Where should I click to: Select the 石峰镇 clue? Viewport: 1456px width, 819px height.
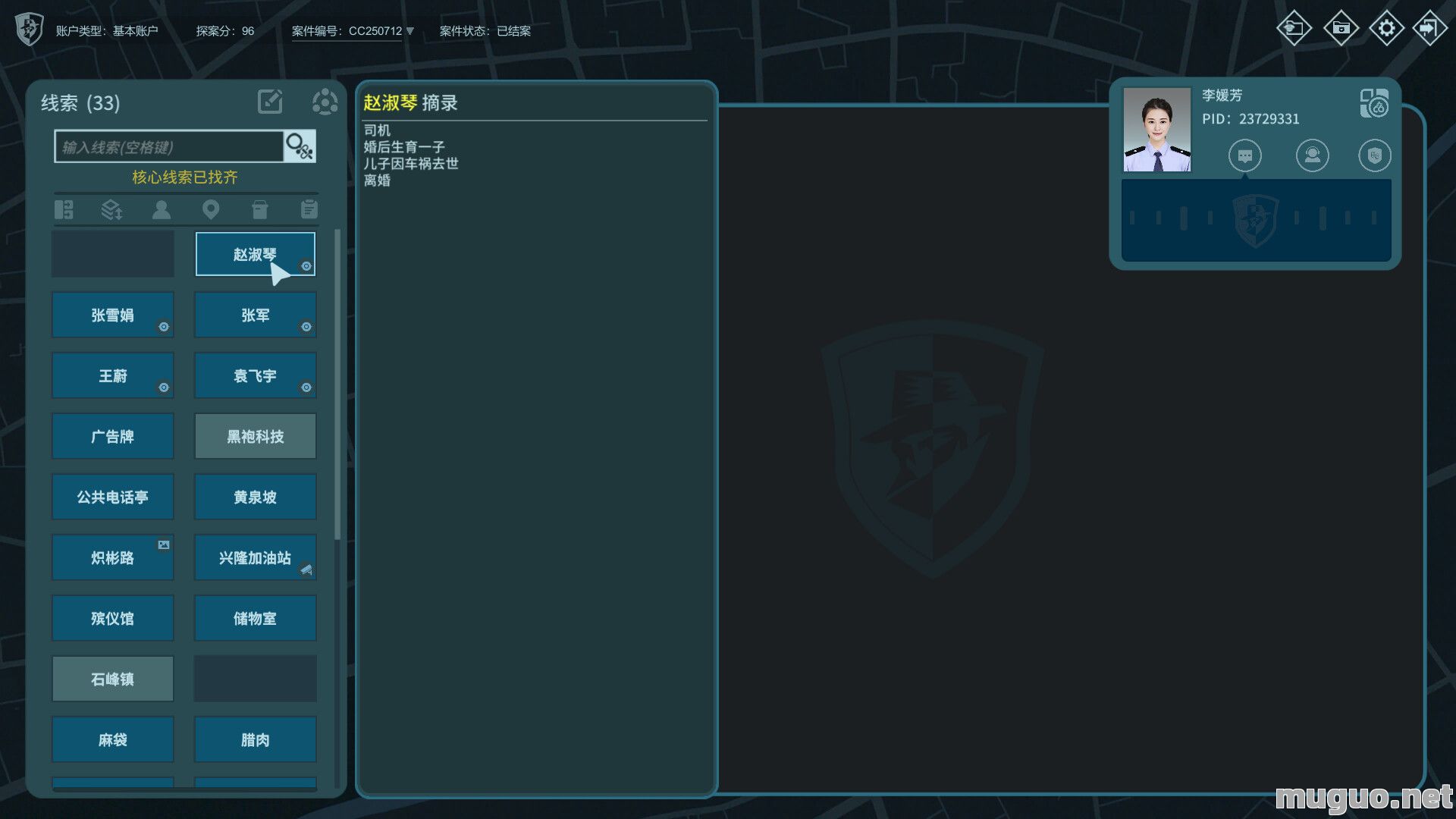[x=112, y=679]
